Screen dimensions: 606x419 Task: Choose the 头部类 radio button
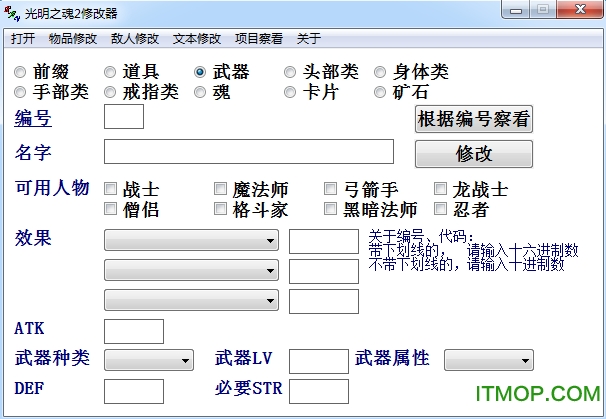[x=290, y=73]
